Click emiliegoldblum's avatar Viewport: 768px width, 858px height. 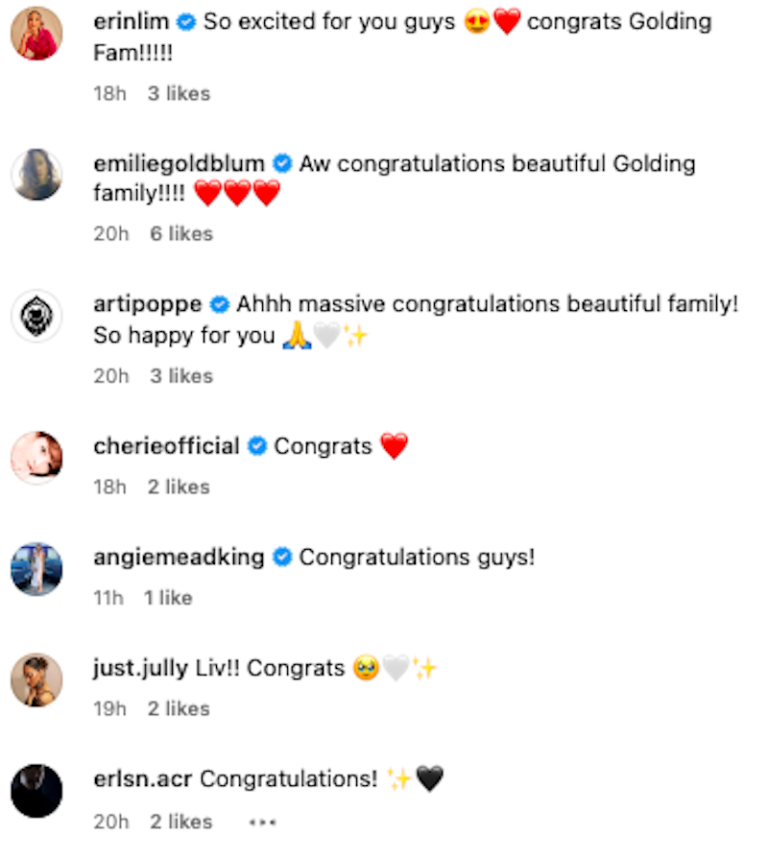click(x=37, y=175)
